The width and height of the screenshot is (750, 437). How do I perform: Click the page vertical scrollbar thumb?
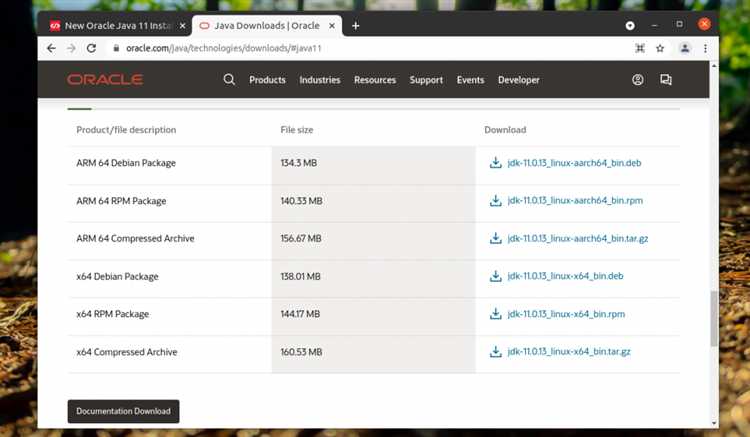(713, 319)
